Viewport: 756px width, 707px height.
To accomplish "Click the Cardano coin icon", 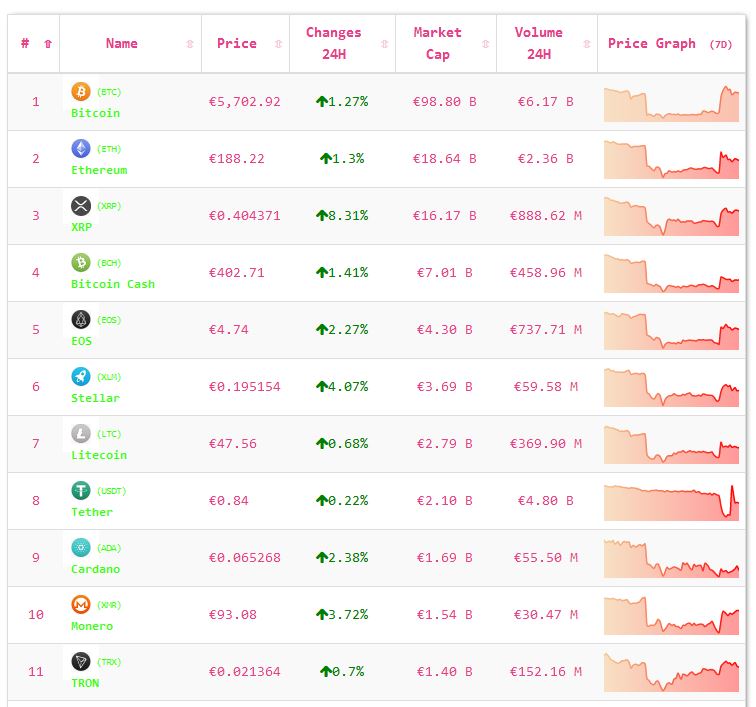I will pos(80,548).
